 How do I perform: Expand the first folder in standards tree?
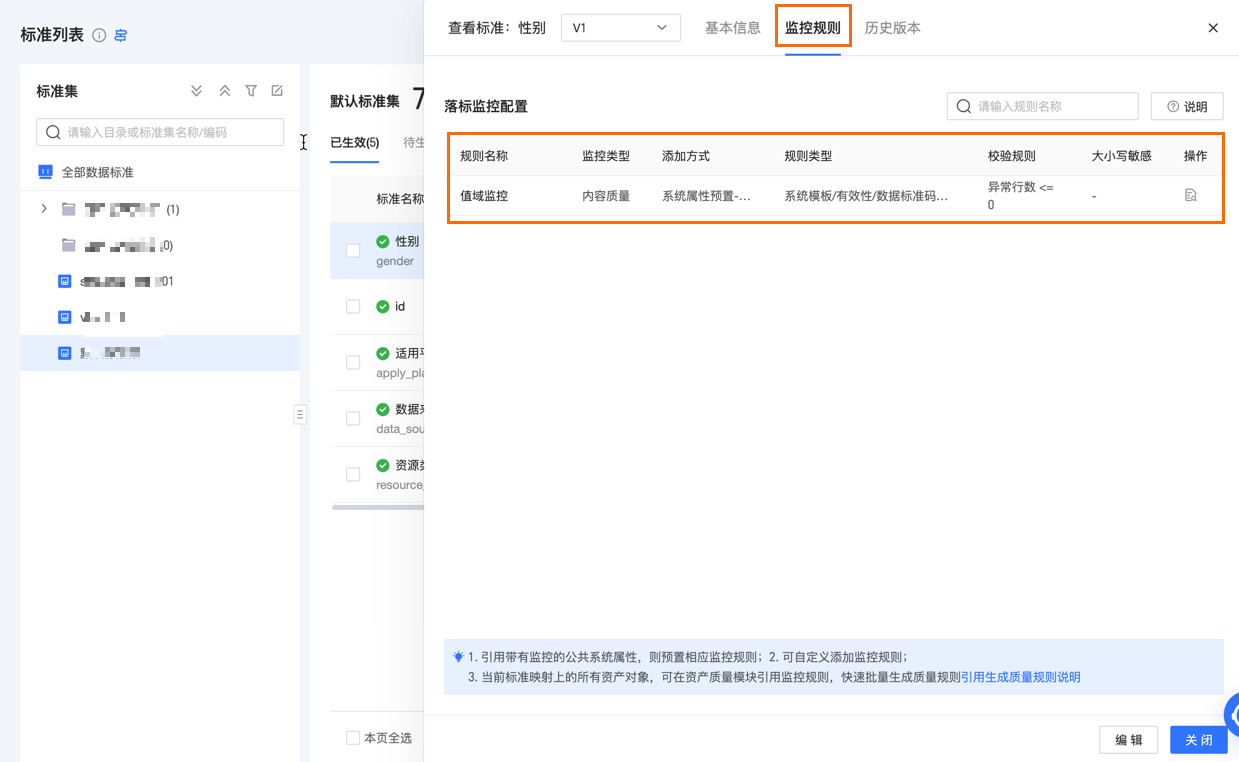[43, 209]
